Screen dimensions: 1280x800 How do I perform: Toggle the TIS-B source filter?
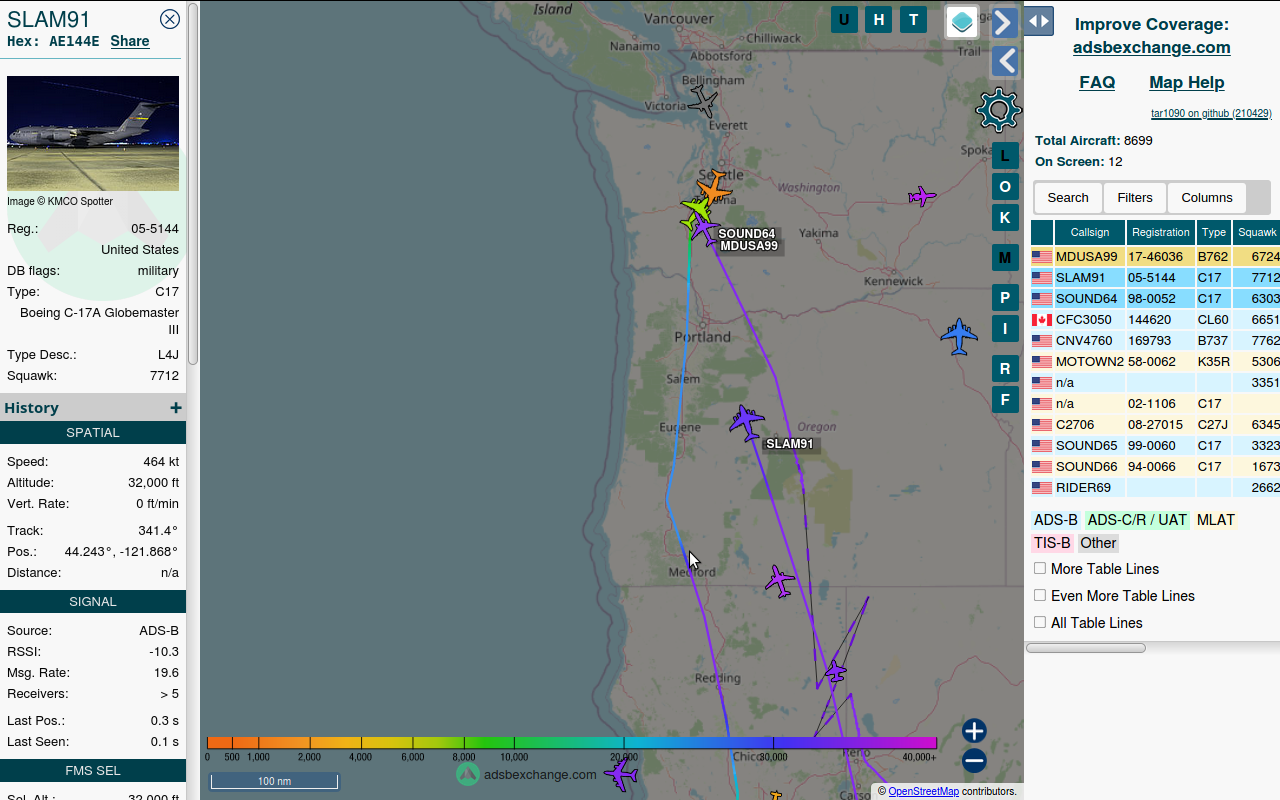pos(1052,543)
